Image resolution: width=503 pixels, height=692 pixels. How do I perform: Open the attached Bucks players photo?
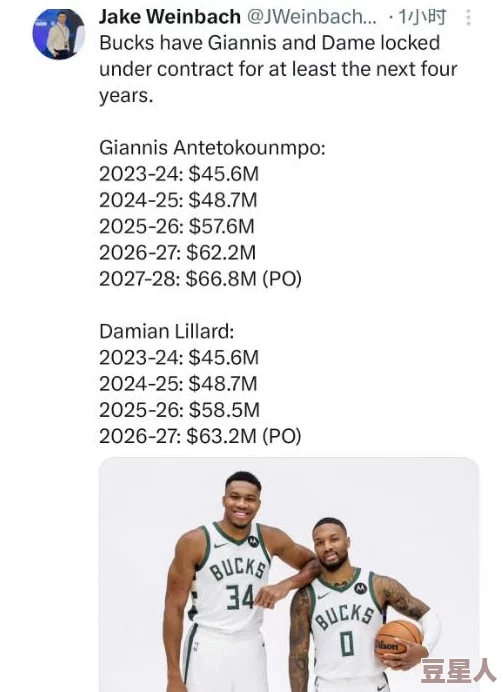tap(289, 574)
